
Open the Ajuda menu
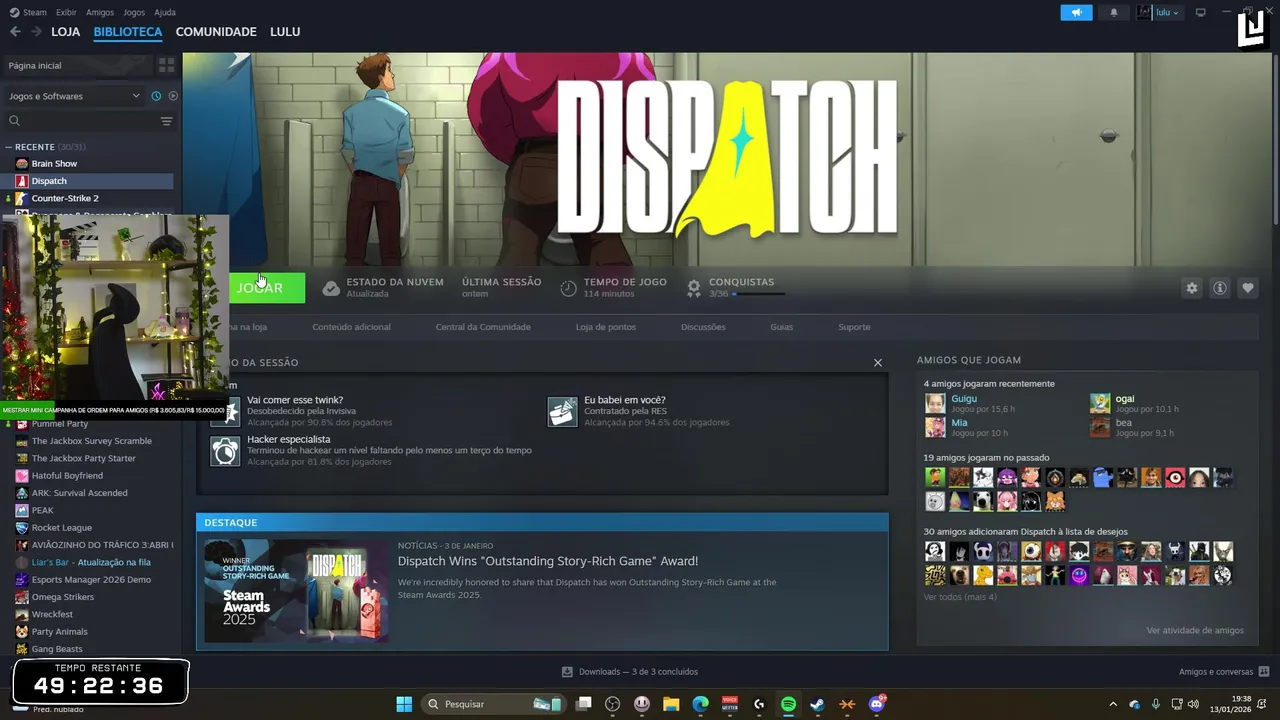tap(165, 12)
